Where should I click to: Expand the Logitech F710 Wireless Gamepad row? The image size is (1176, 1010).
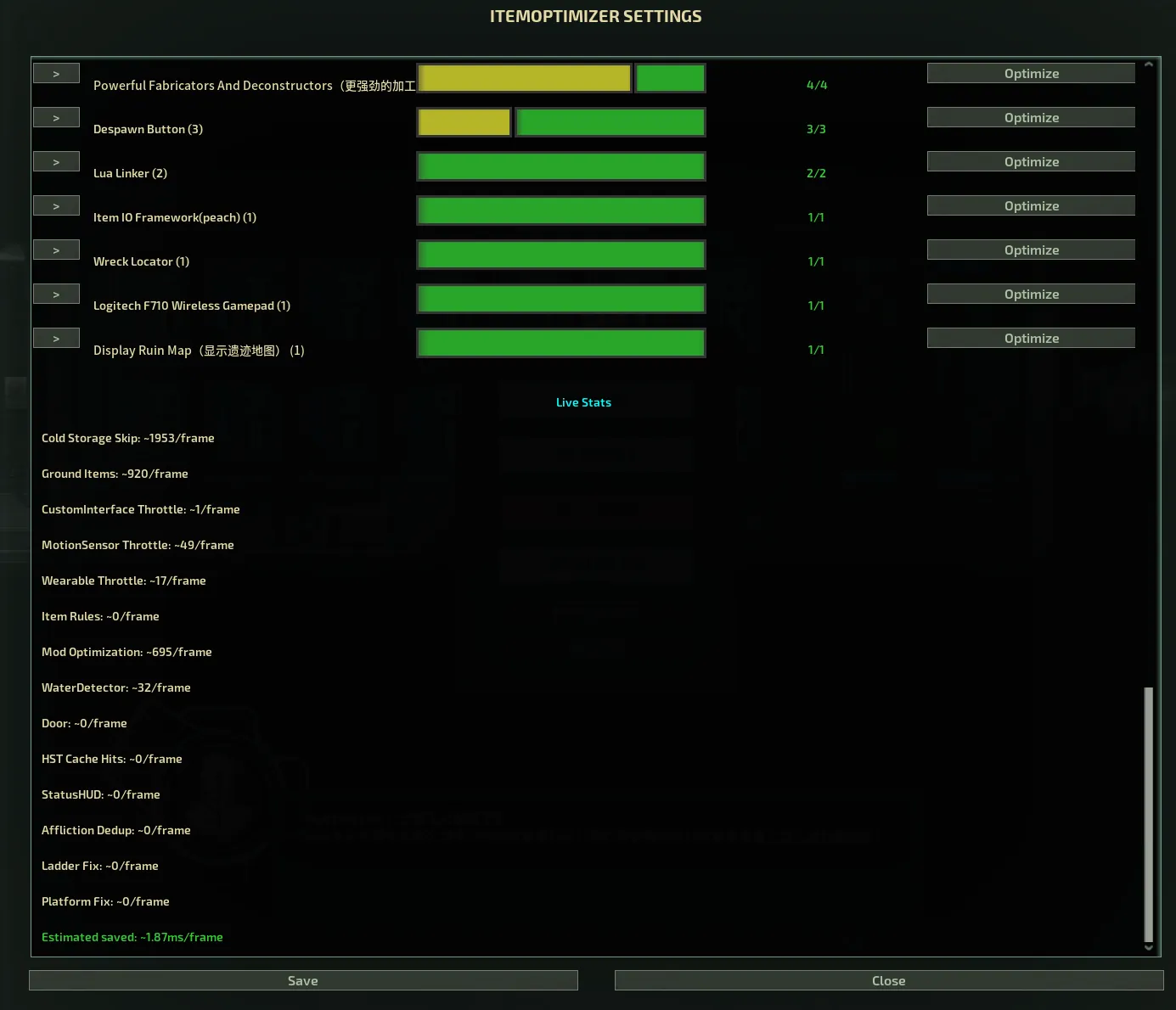[56, 295]
